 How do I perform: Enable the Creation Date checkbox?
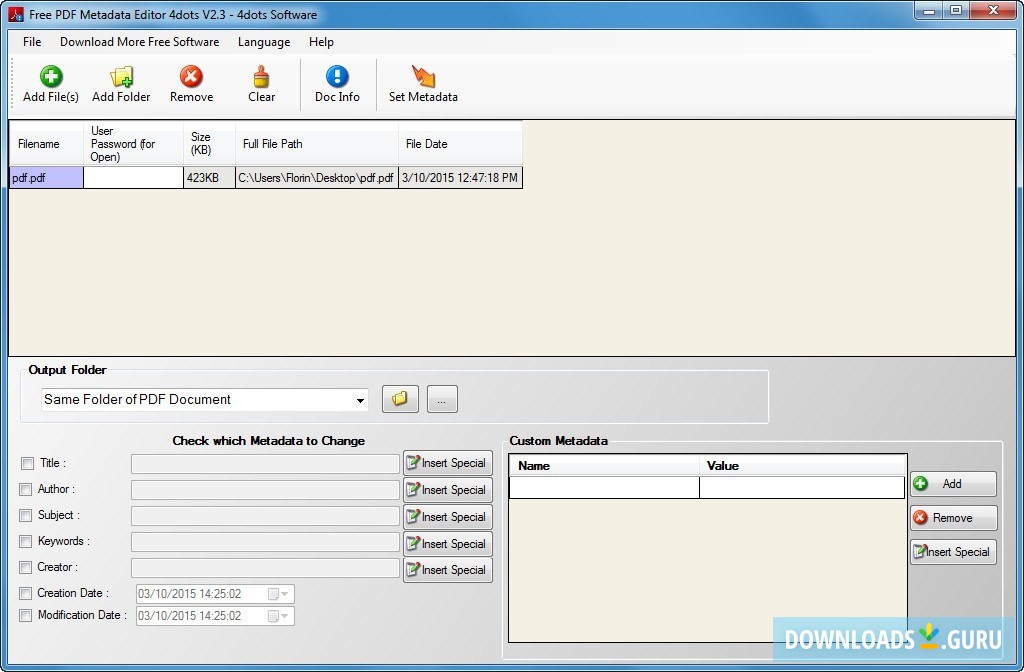tap(25, 594)
